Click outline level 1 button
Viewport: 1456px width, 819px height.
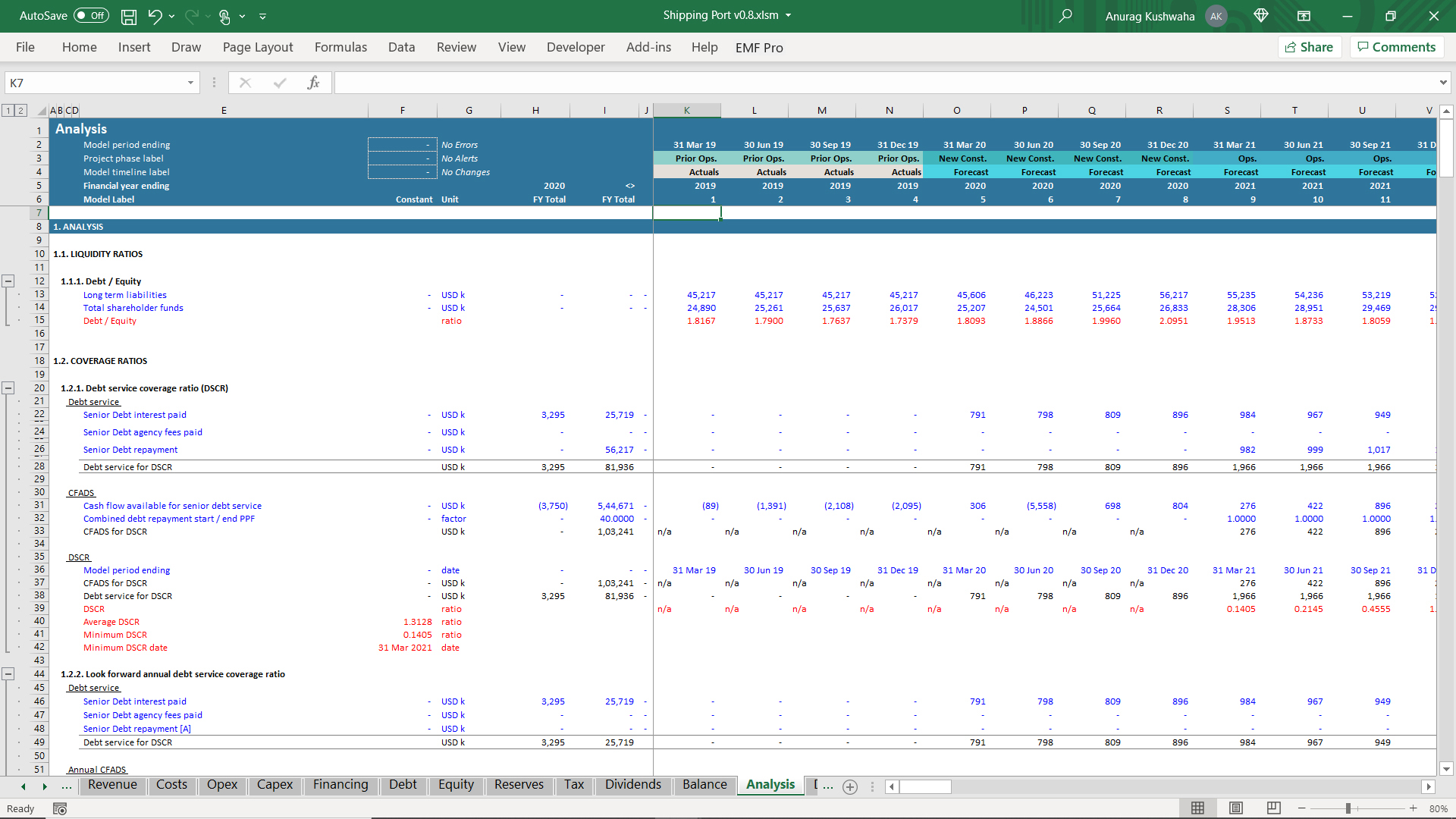8,111
